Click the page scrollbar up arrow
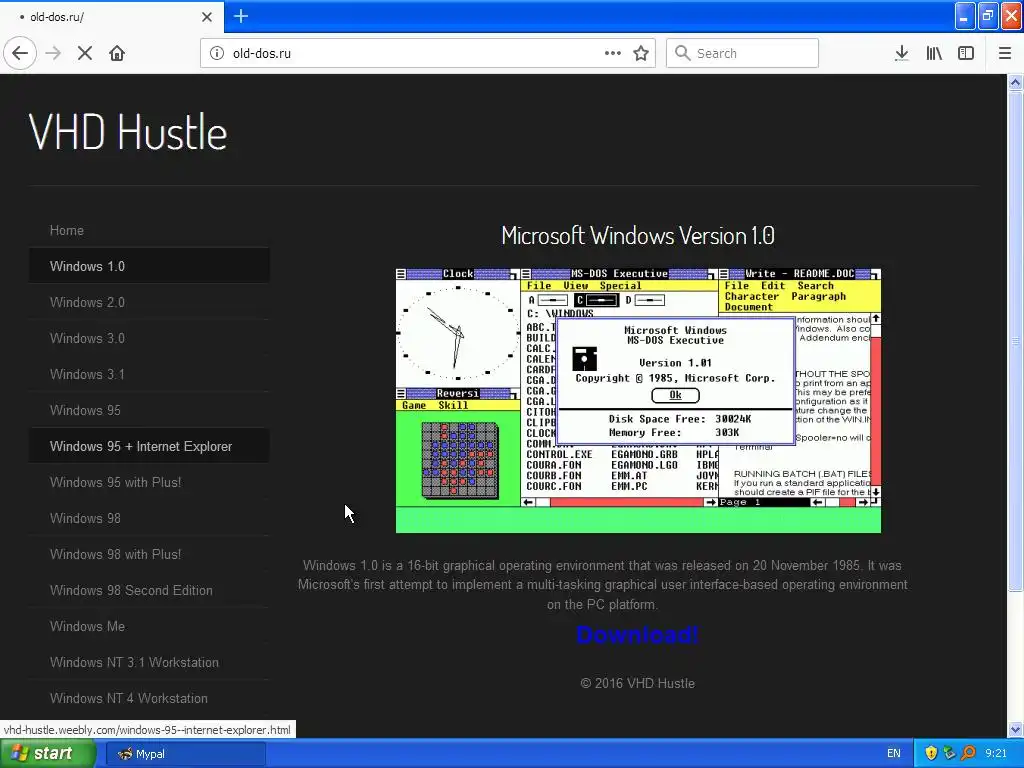1024x768 pixels. pos(1016,82)
